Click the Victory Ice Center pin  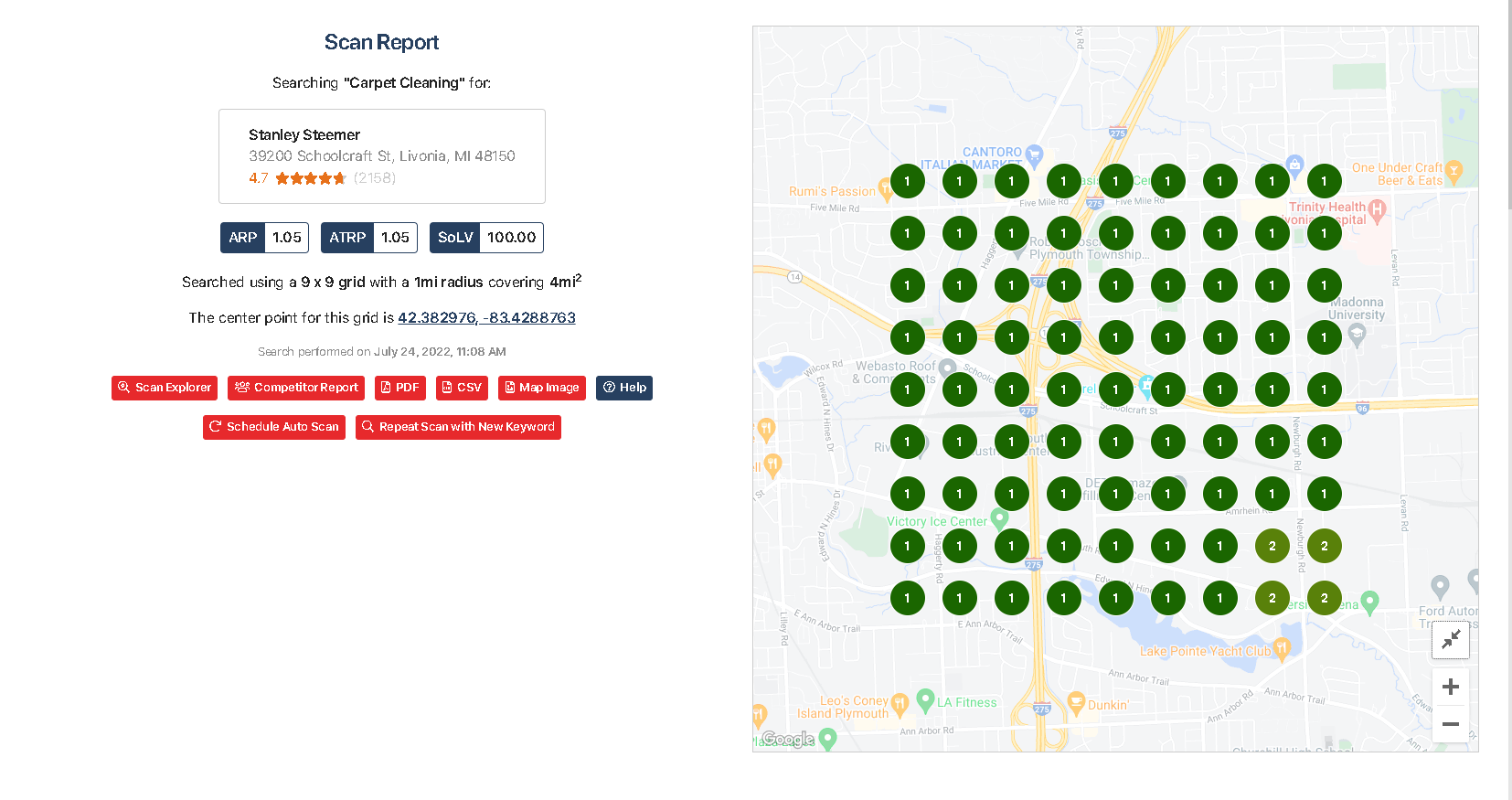[999, 518]
